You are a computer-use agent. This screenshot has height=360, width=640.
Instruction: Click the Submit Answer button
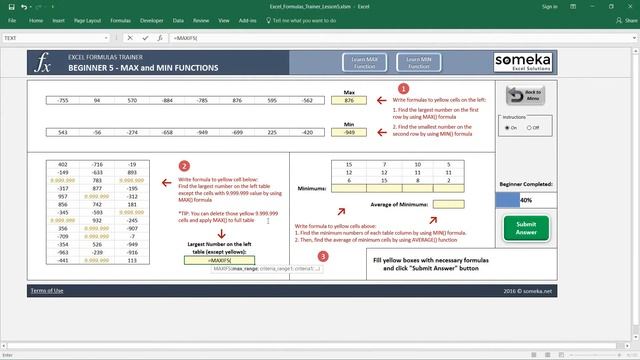(x=526, y=228)
